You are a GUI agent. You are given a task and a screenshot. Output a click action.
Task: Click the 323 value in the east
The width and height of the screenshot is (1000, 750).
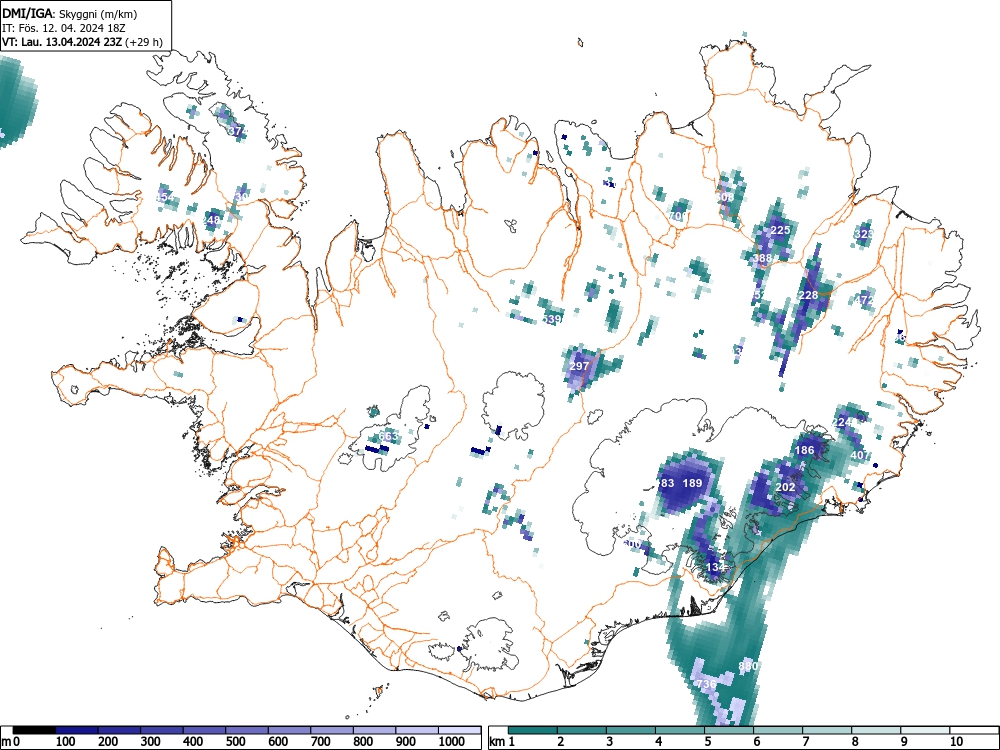coord(864,234)
